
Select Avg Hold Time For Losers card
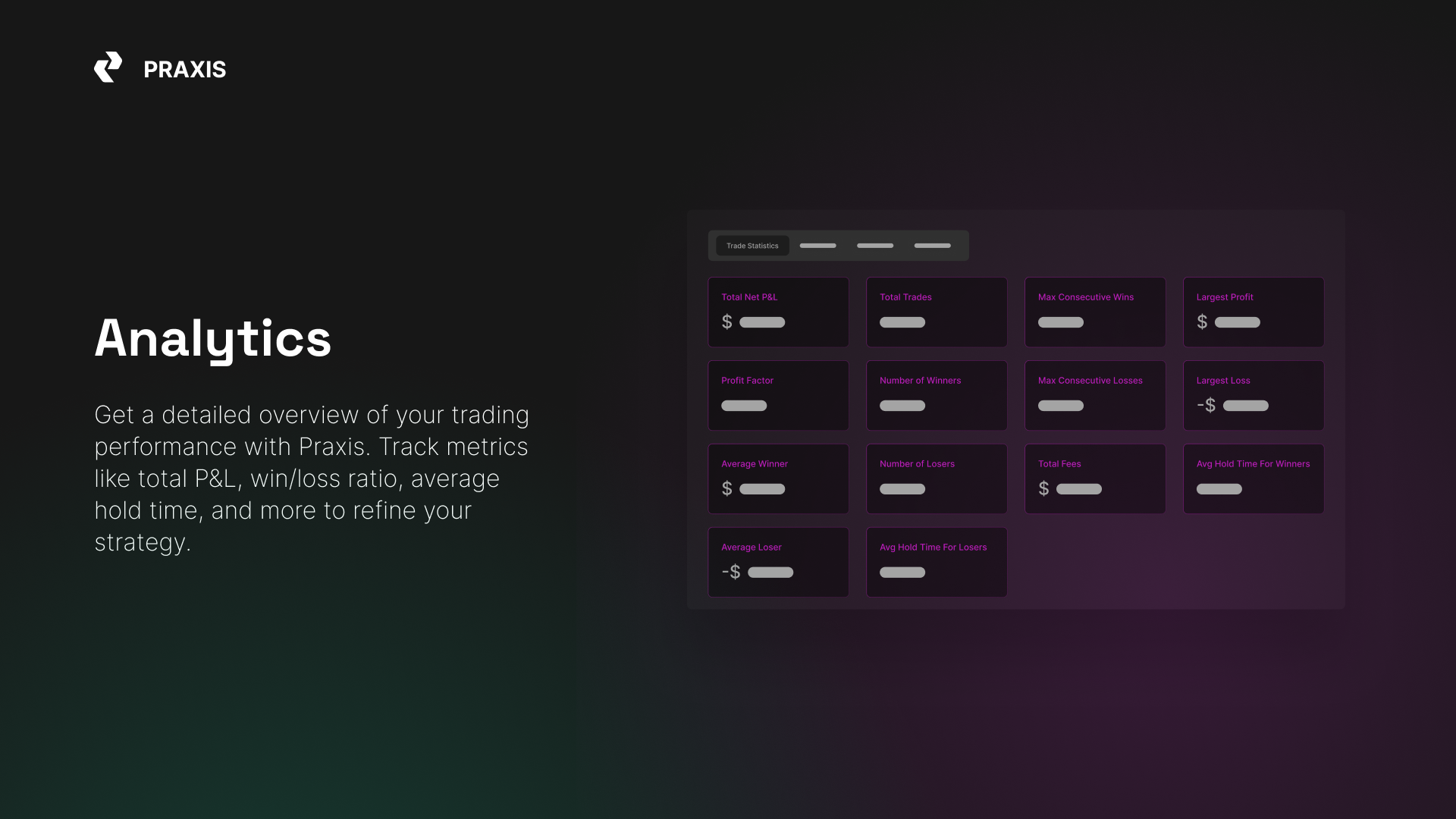point(937,562)
